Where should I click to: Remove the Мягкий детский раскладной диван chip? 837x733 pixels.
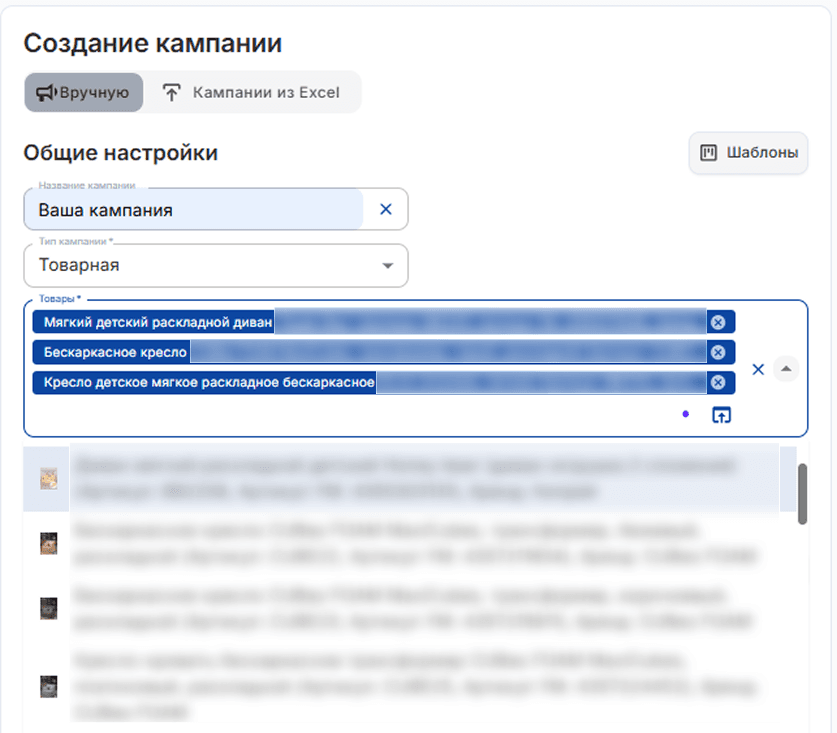pos(718,322)
